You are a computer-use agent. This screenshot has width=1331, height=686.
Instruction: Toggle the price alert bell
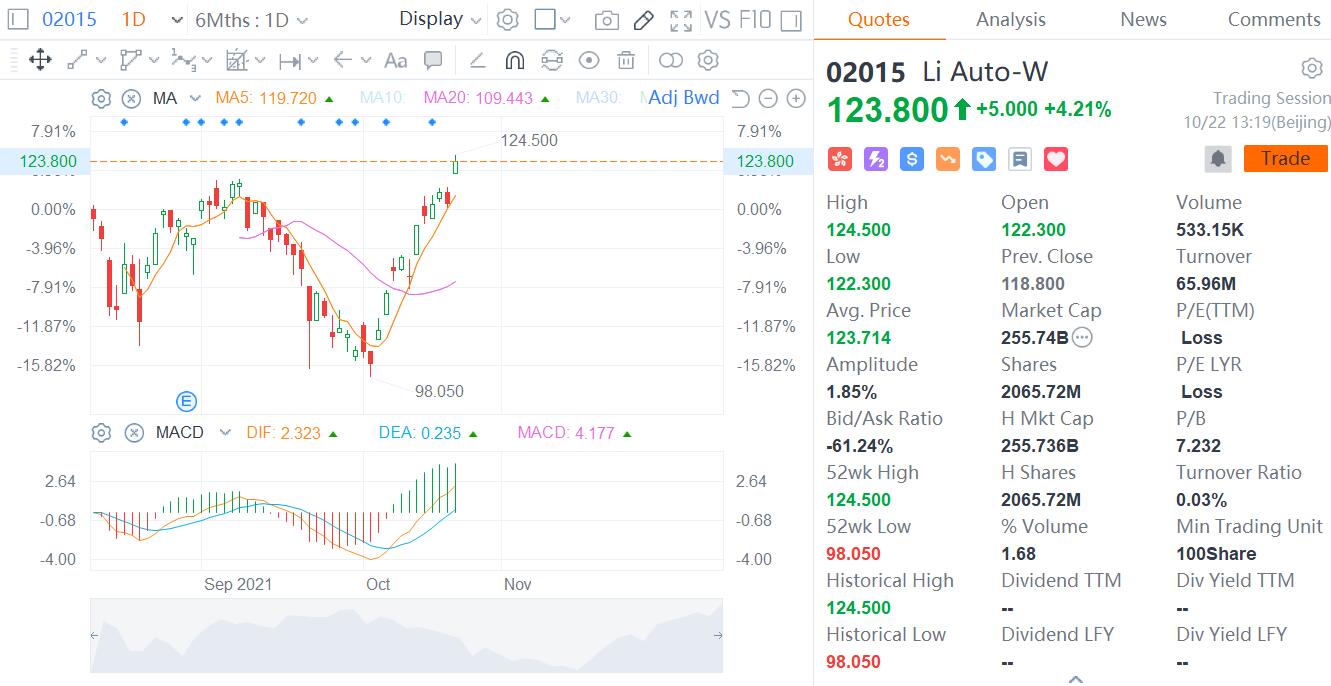1218,159
